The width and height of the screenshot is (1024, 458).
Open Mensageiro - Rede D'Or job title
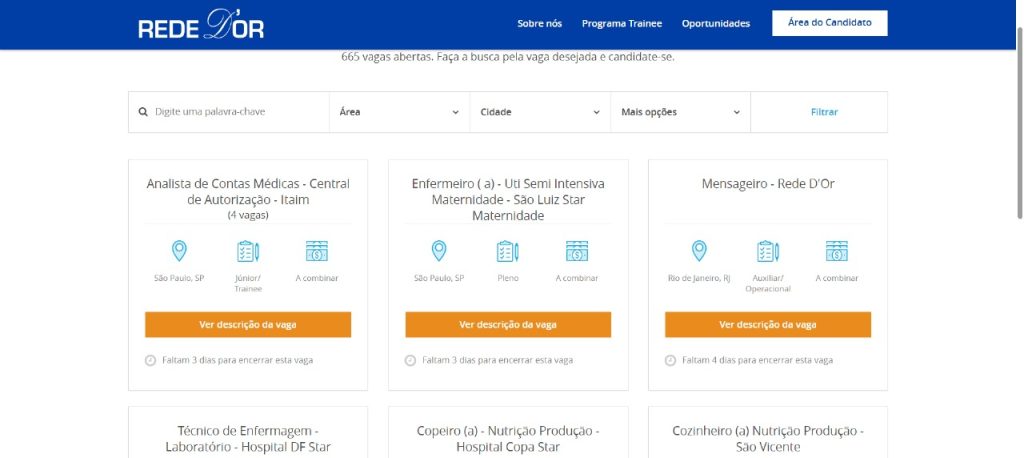pyautogui.click(x=768, y=184)
